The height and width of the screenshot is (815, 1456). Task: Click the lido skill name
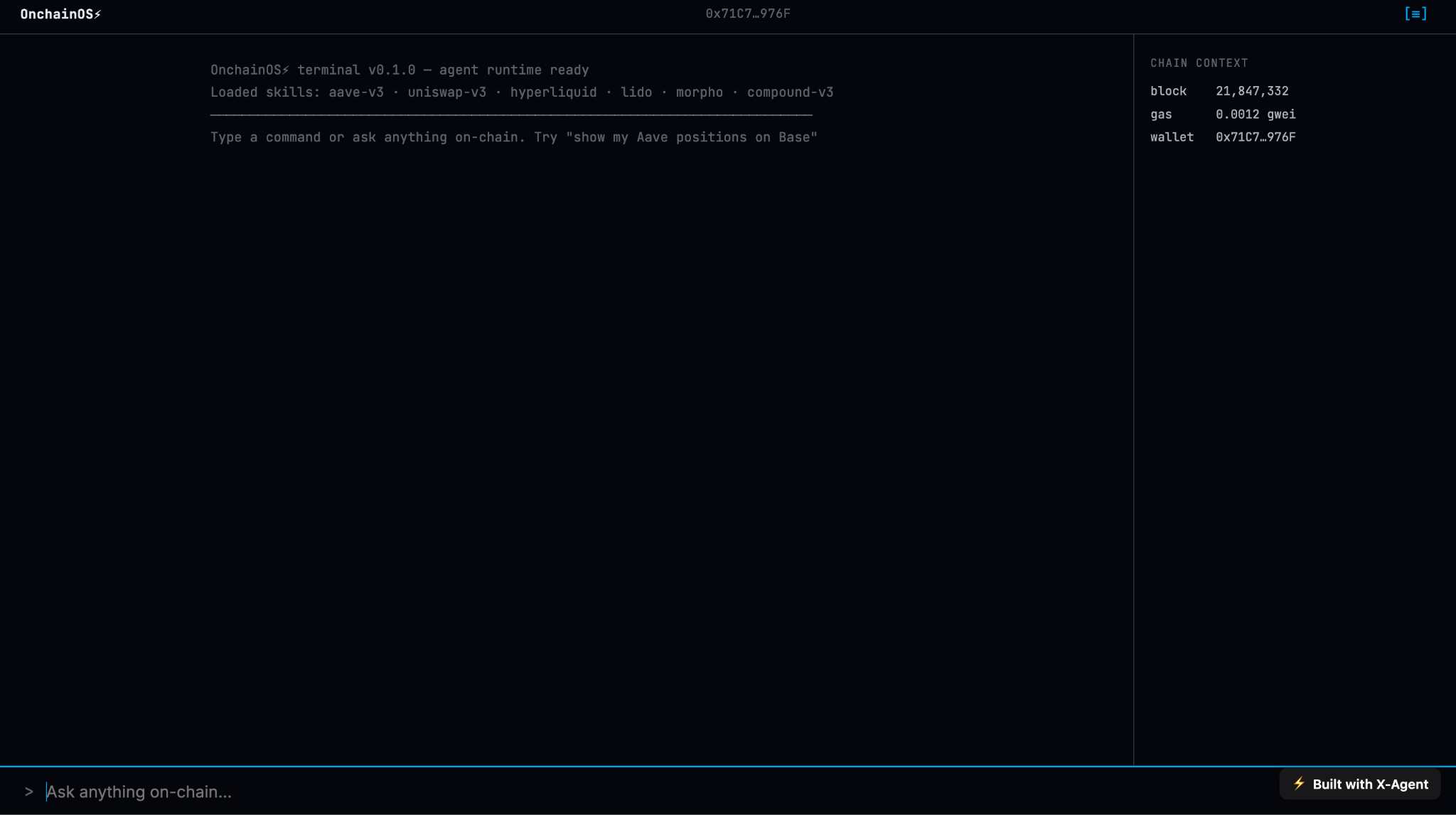(x=636, y=92)
